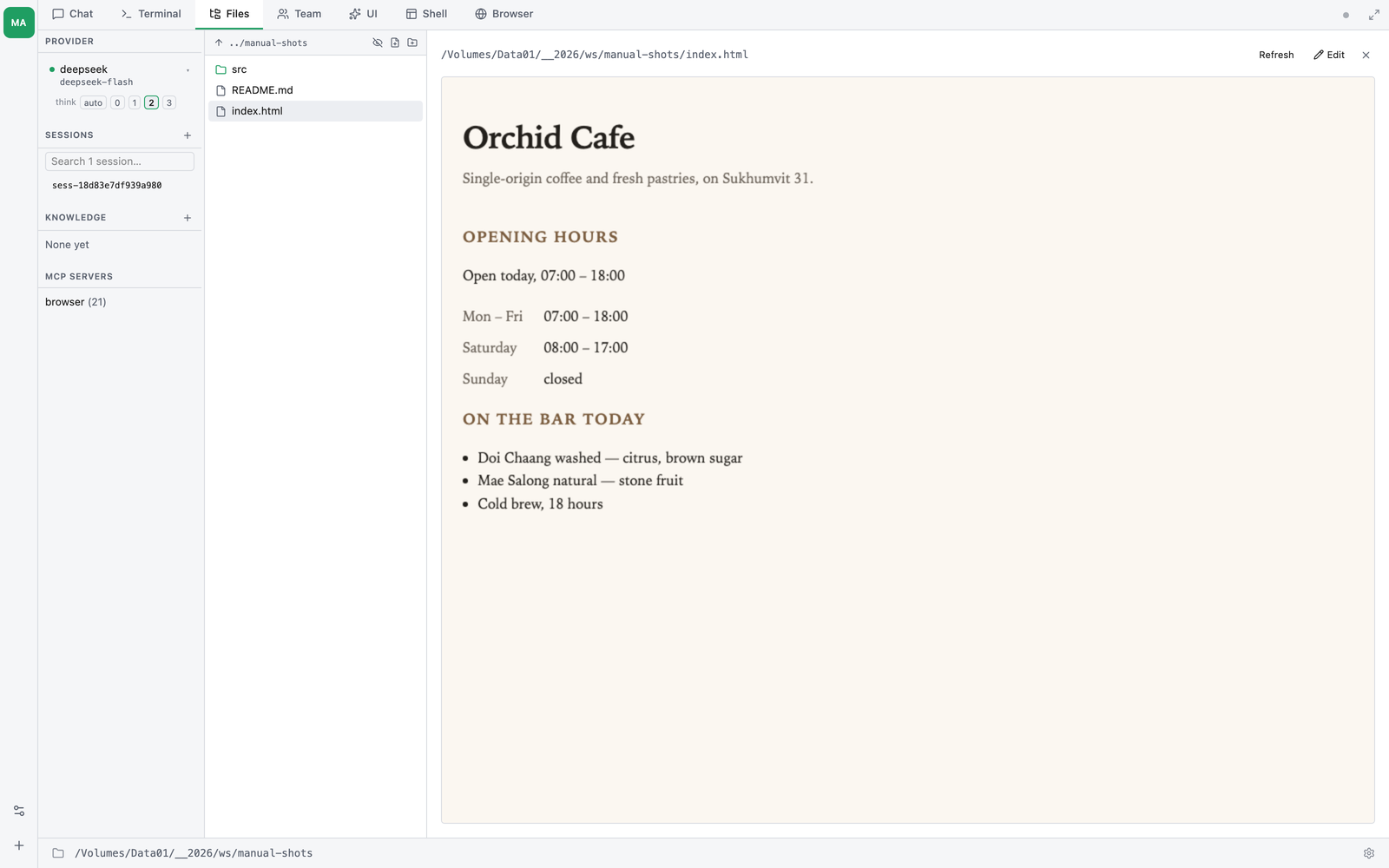1389x868 pixels.
Task: Click the workspace path in status bar
Action: pos(194,853)
